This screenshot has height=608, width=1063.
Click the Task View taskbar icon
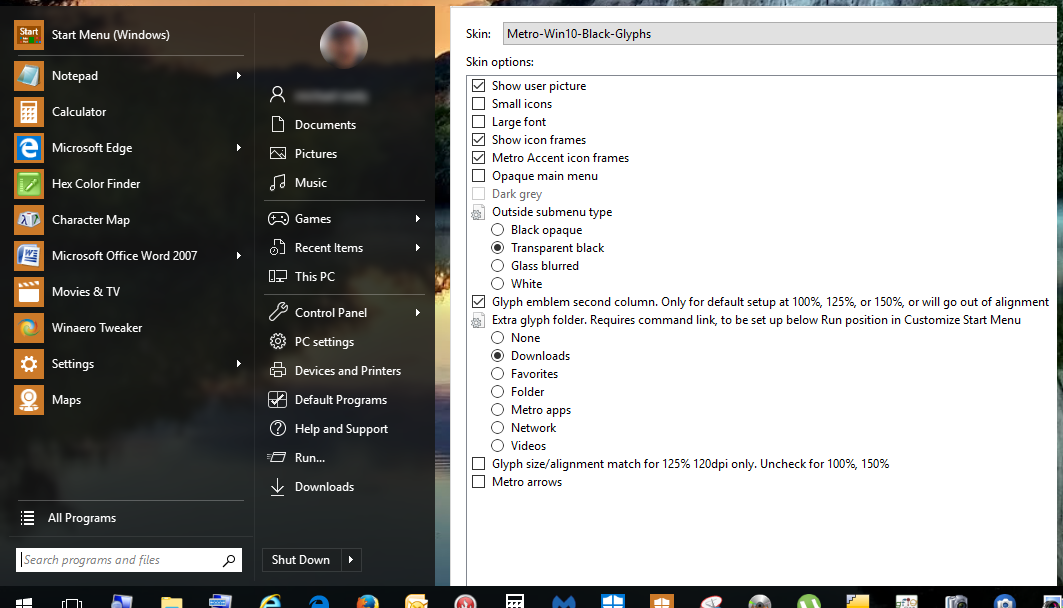click(72, 603)
